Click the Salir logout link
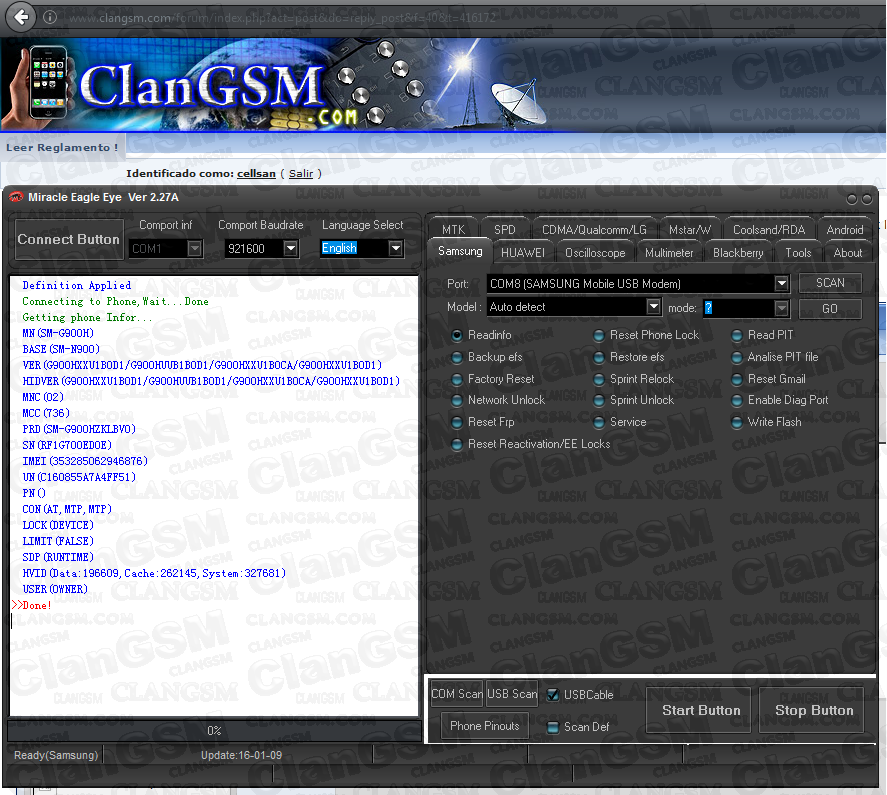 pyautogui.click(x=301, y=174)
